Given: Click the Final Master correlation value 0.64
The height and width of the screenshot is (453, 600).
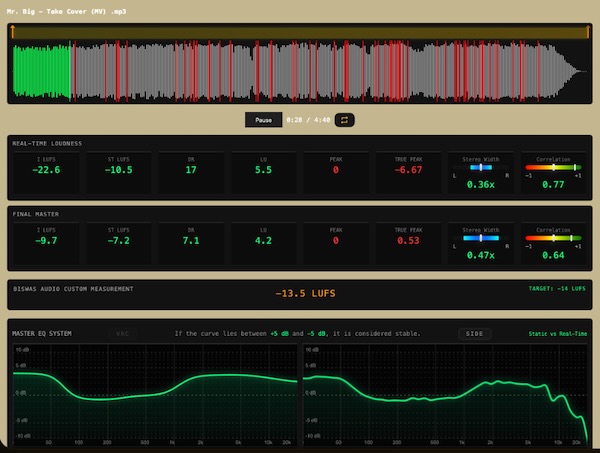Looking at the screenshot, I should coord(553,255).
